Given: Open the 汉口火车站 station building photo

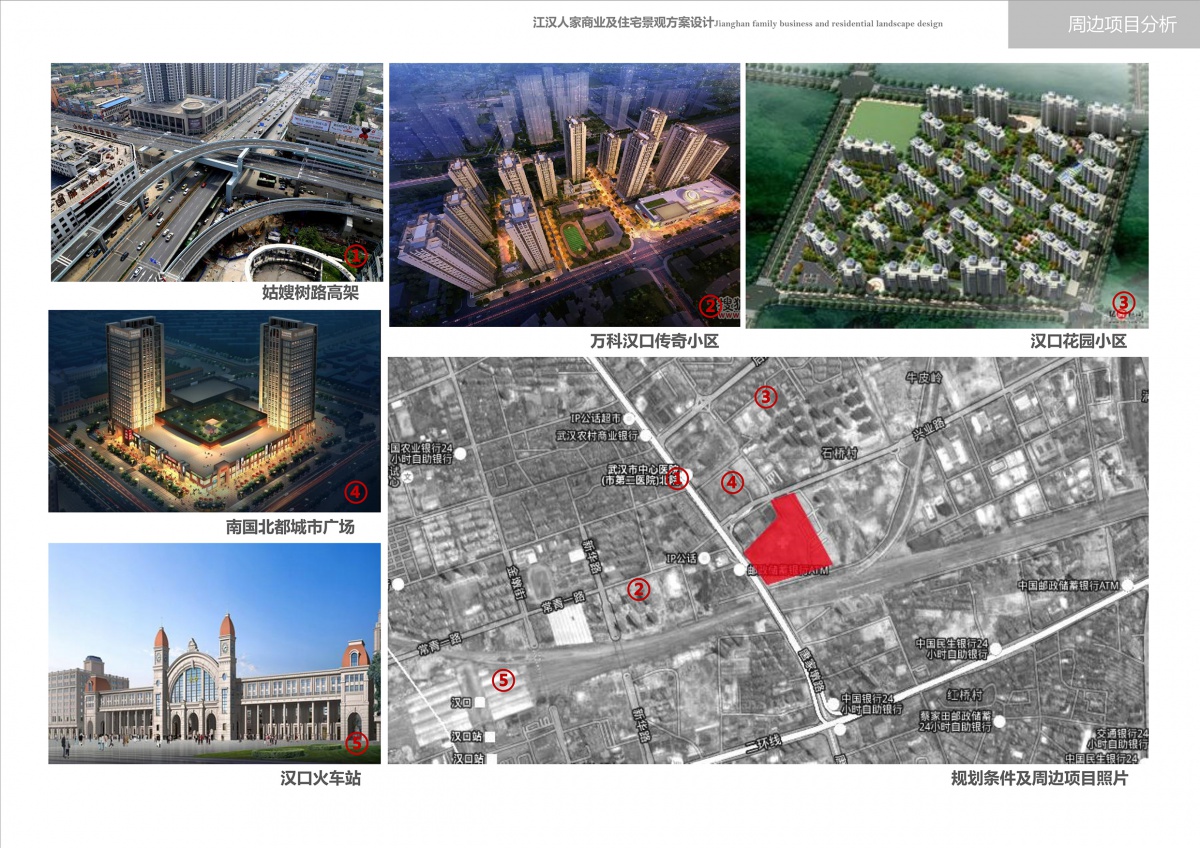Looking at the screenshot, I should pos(214,653).
